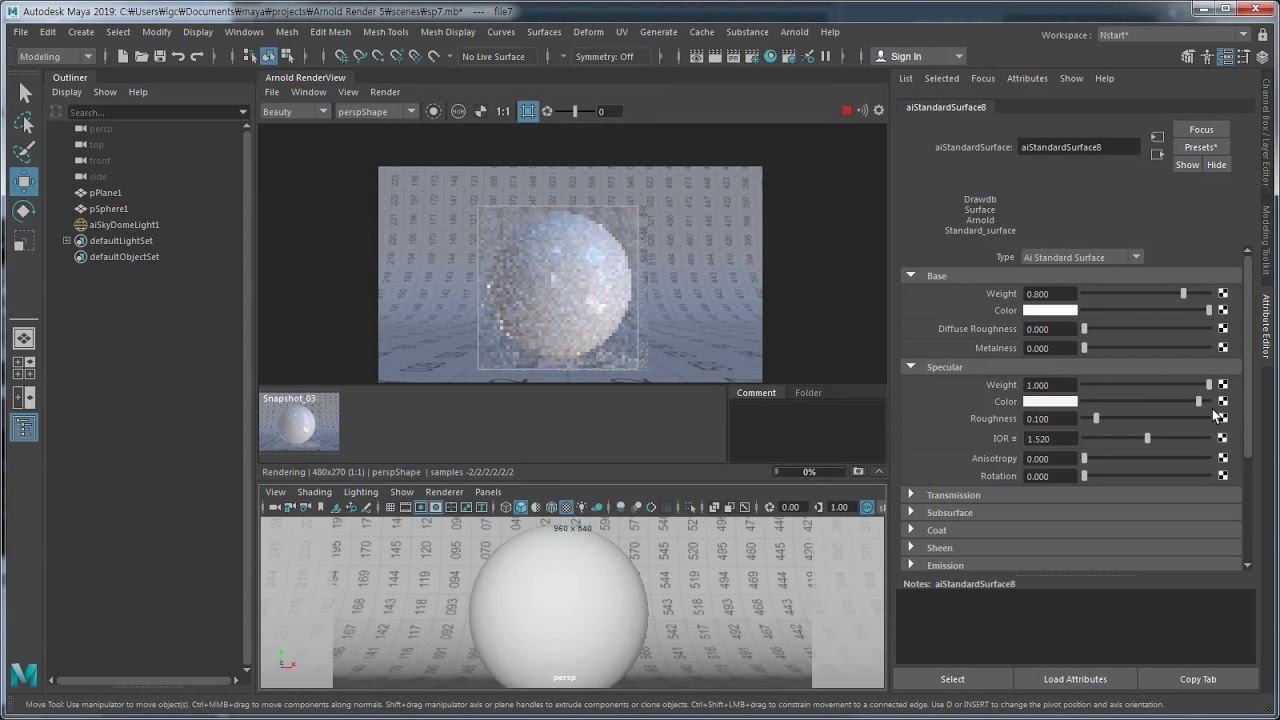Expand the Subsurface section
This screenshot has width=1280, height=720.
[x=910, y=512]
